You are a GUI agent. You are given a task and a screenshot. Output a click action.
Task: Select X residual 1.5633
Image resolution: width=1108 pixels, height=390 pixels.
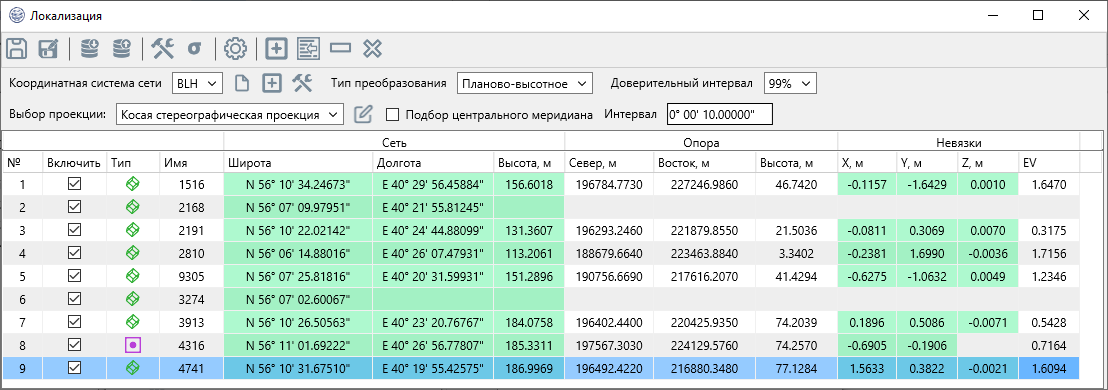867,368
